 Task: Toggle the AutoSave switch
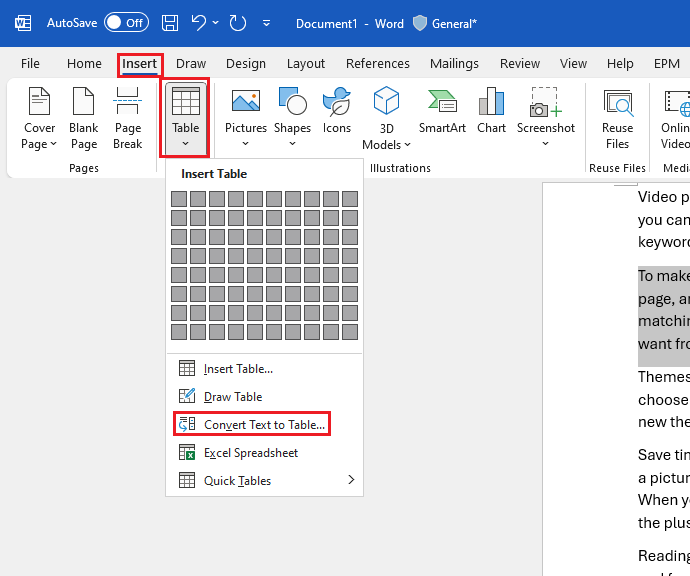[126, 22]
